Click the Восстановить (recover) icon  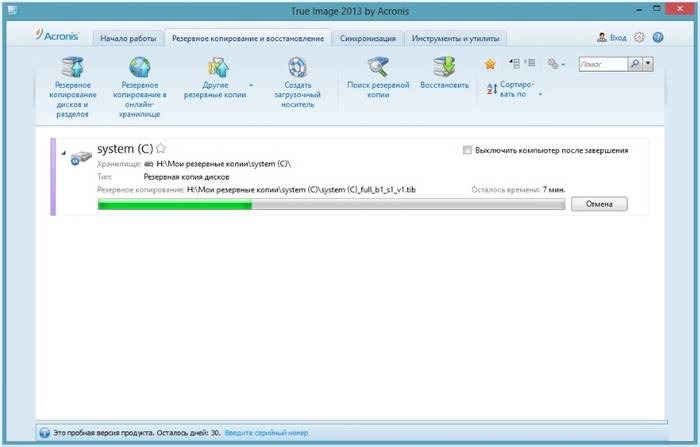click(444, 69)
